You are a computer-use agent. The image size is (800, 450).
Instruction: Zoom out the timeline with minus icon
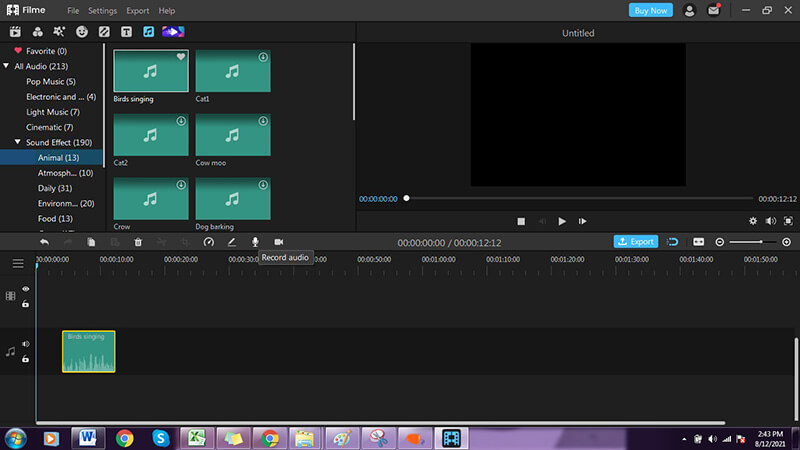719,242
